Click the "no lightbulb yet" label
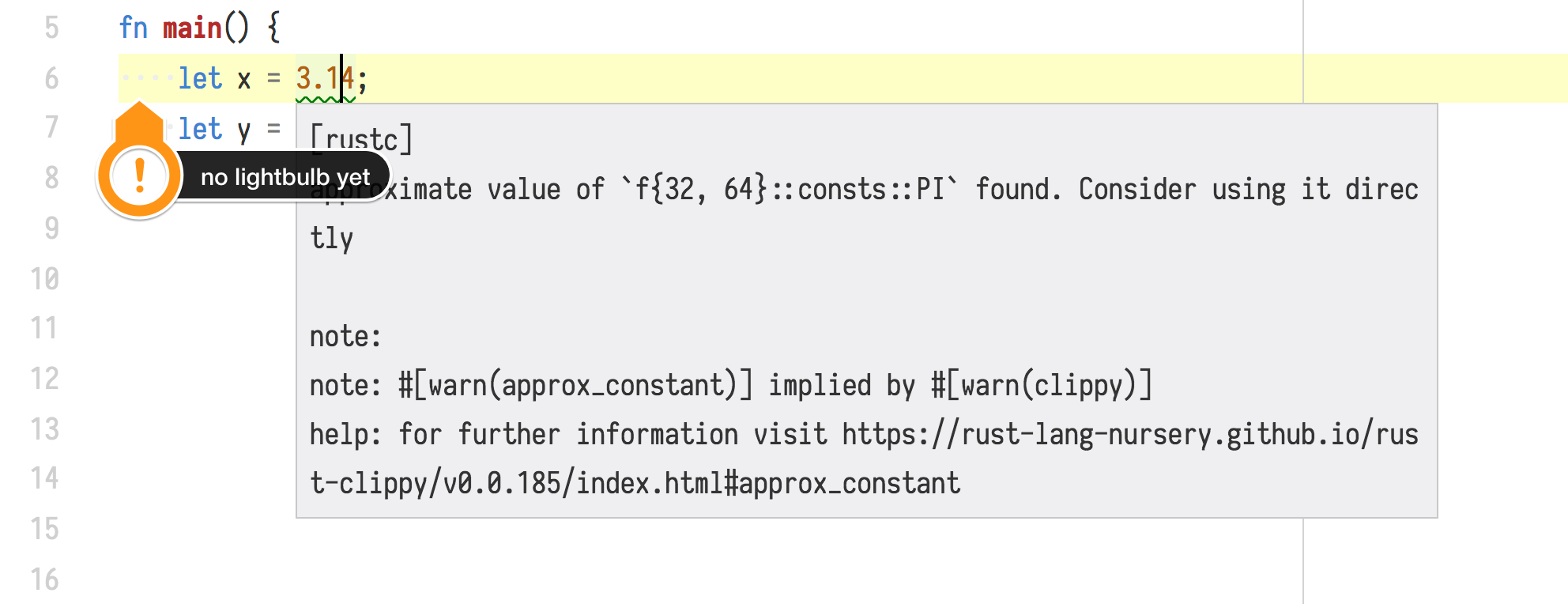The height and width of the screenshot is (604, 1568). tap(285, 177)
